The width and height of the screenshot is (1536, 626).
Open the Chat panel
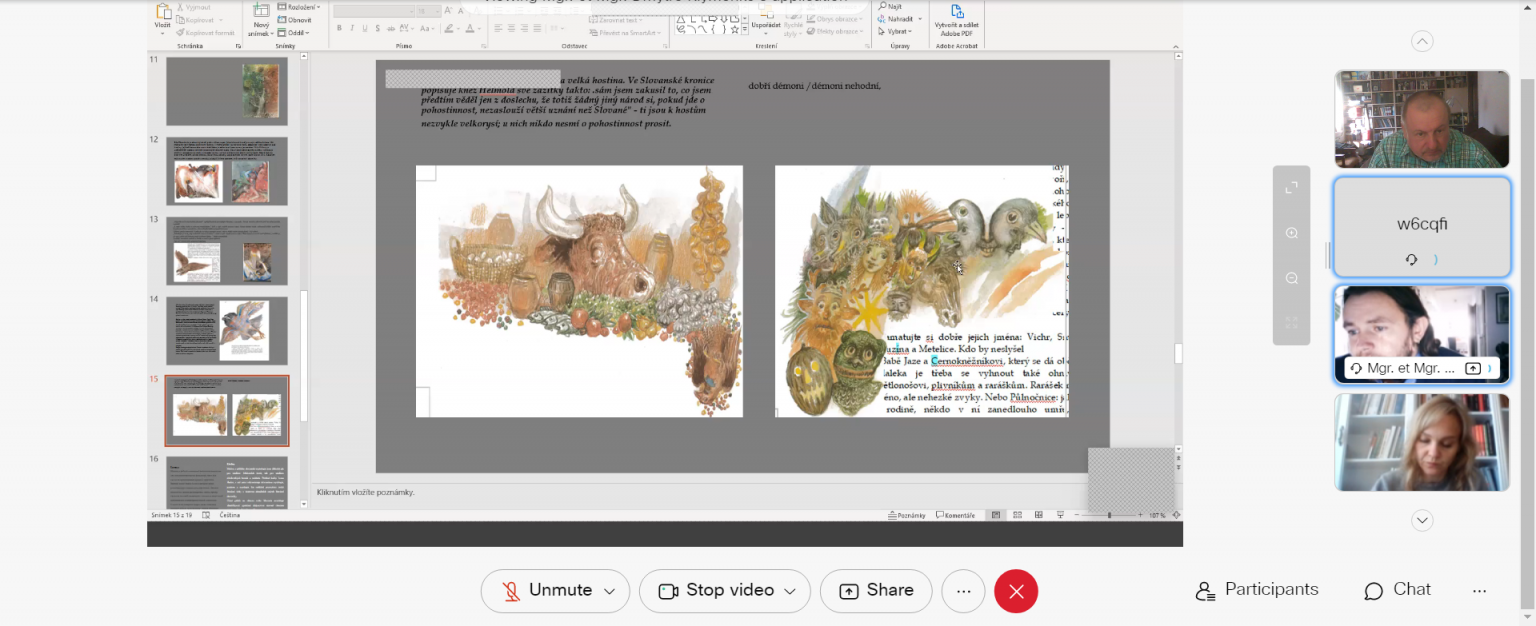point(1397,590)
